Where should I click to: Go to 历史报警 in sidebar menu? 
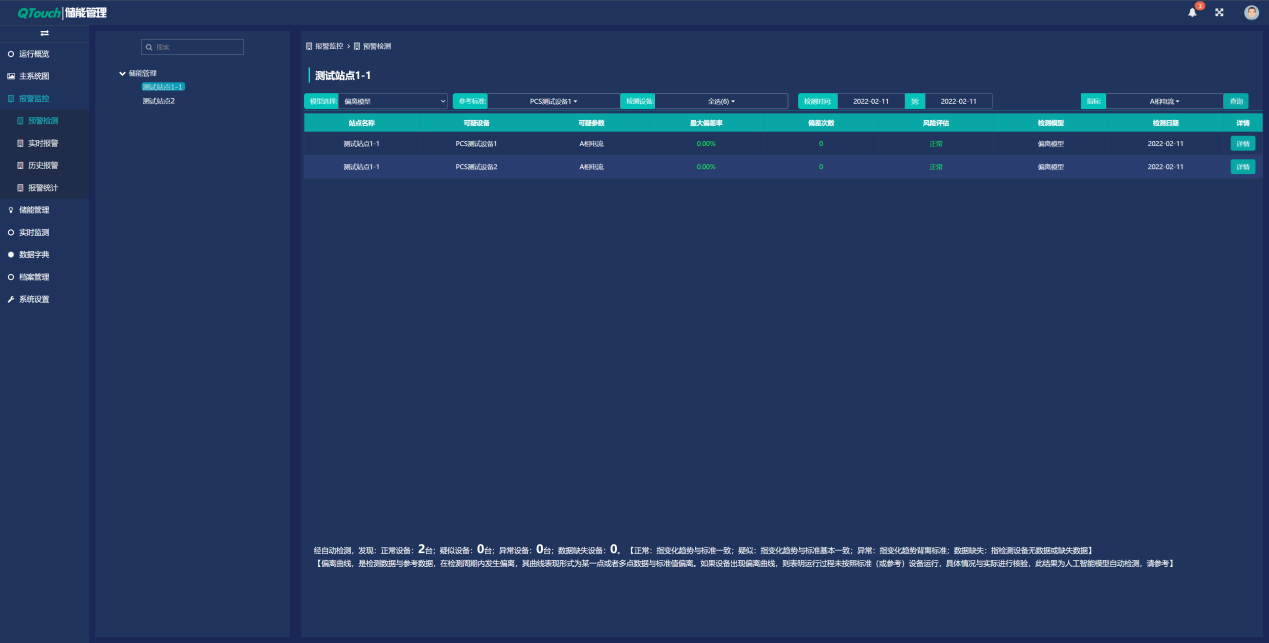(43, 165)
